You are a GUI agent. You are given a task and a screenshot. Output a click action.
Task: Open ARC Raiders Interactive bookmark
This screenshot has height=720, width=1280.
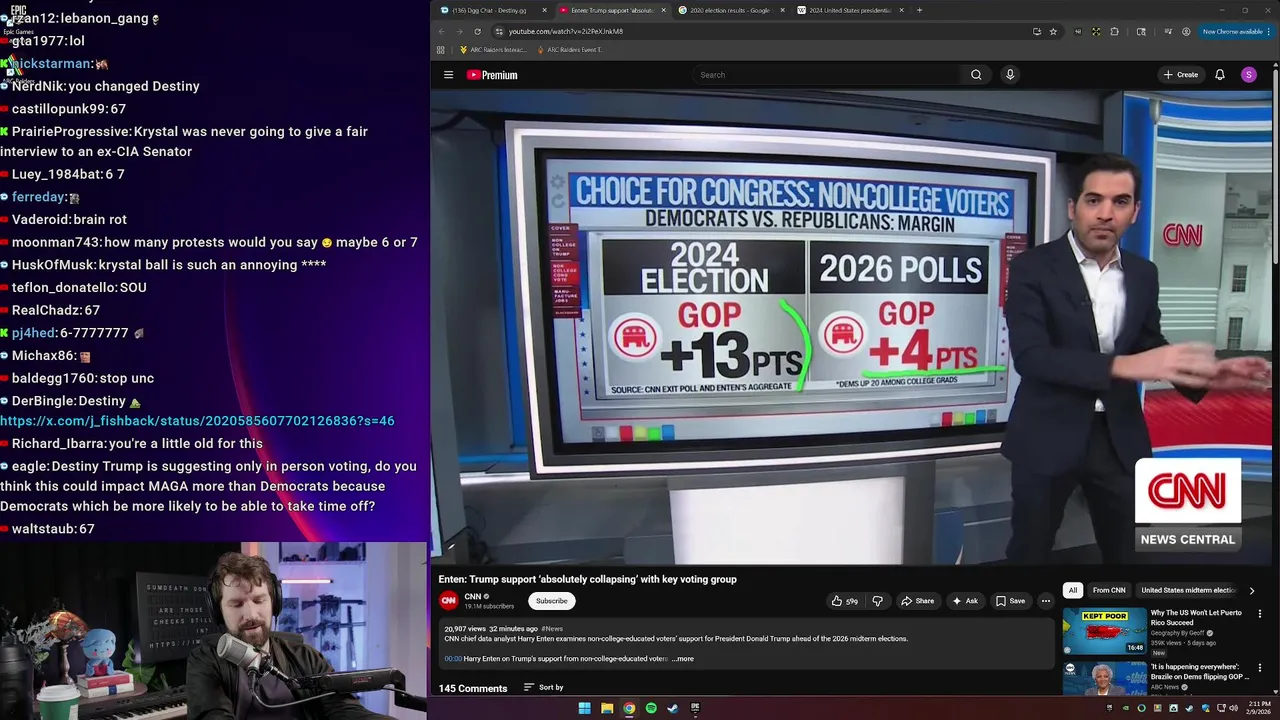coord(493,50)
